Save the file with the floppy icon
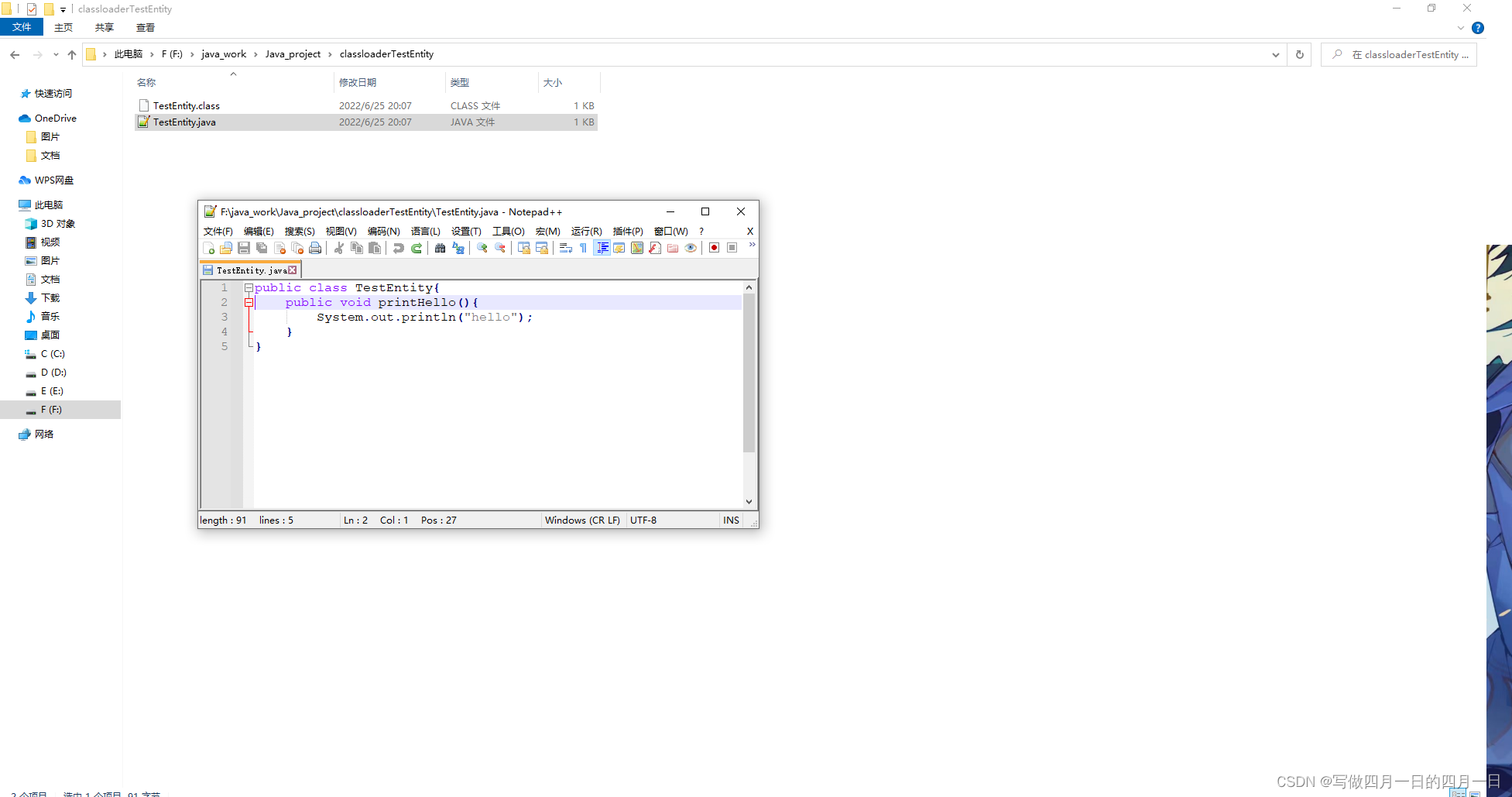 tap(244, 248)
